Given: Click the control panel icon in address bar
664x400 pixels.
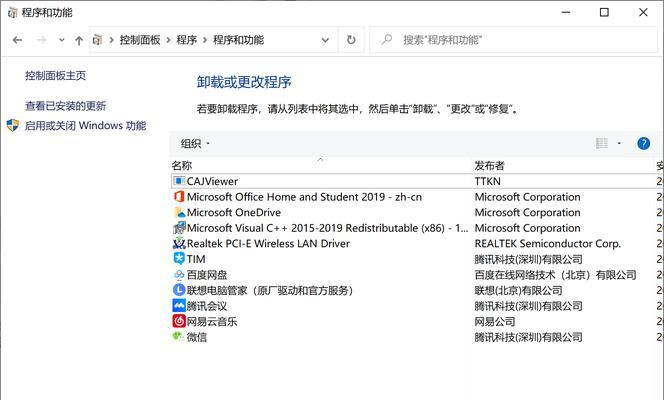Looking at the screenshot, I should point(97,40).
